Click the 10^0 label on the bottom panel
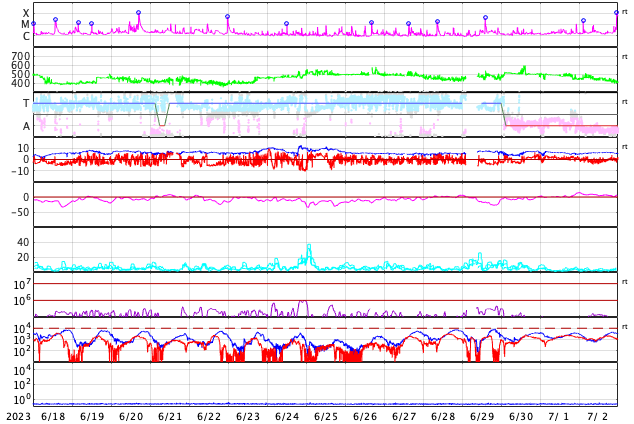The height and width of the screenshot is (424, 634). click(22, 400)
